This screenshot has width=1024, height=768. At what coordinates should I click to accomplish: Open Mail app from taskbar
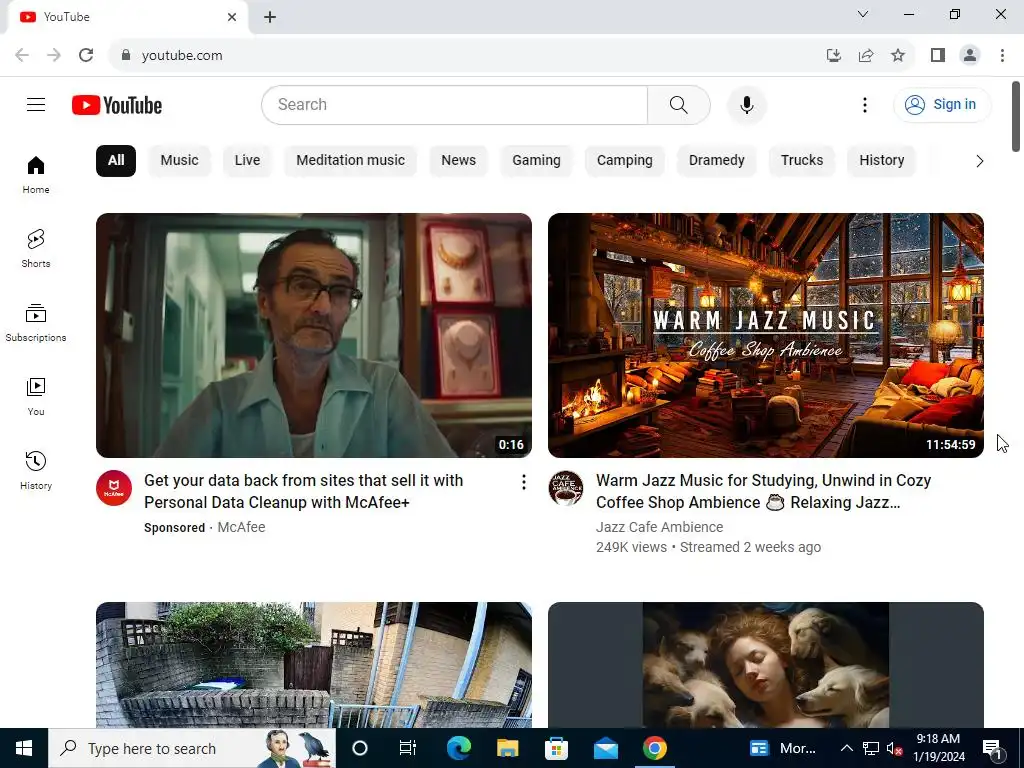tap(605, 748)
